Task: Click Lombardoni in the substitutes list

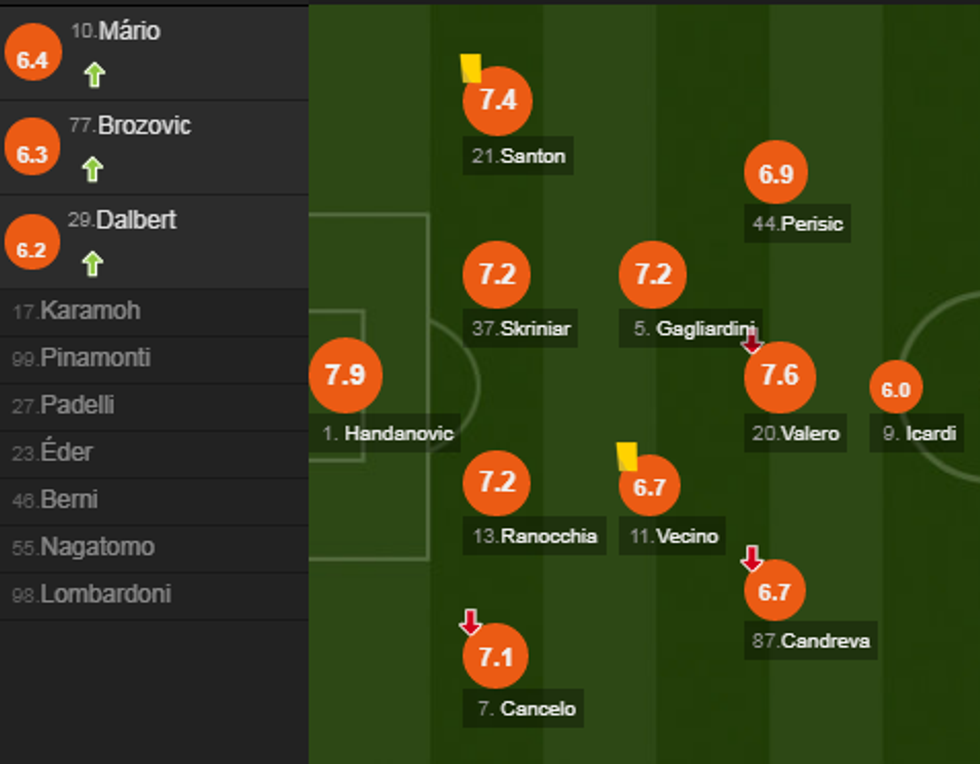Action: [92, 594]
